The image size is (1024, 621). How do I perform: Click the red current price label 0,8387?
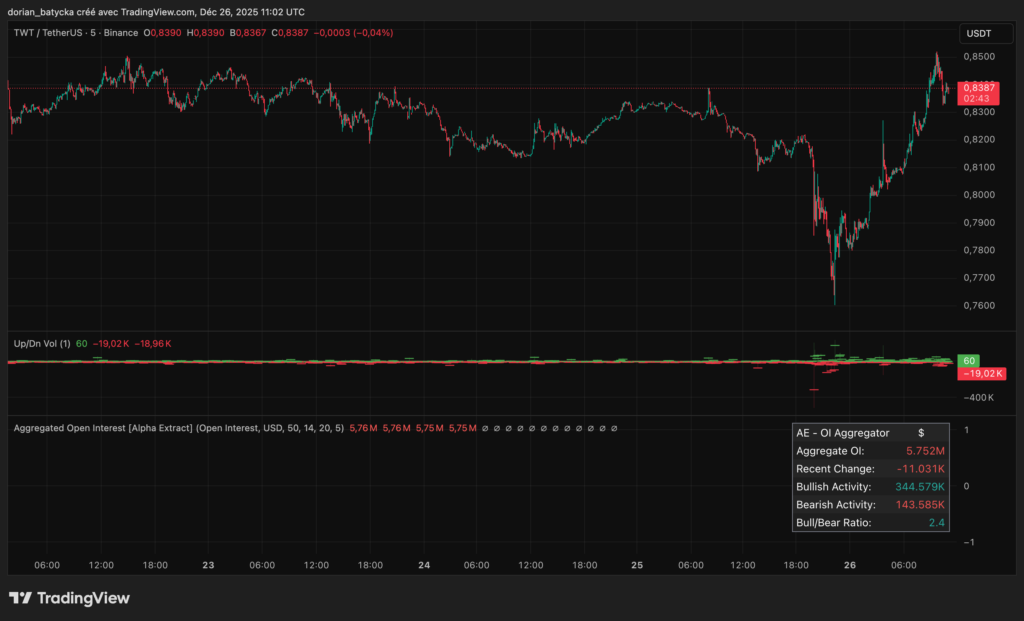[975, 88]
